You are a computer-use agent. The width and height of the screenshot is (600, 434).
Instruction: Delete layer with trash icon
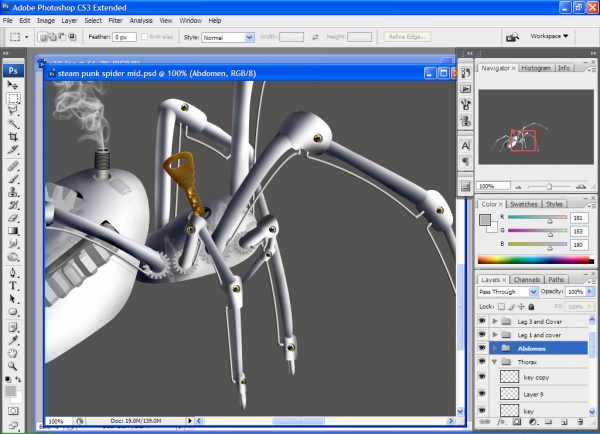click(x=580, y=422)
